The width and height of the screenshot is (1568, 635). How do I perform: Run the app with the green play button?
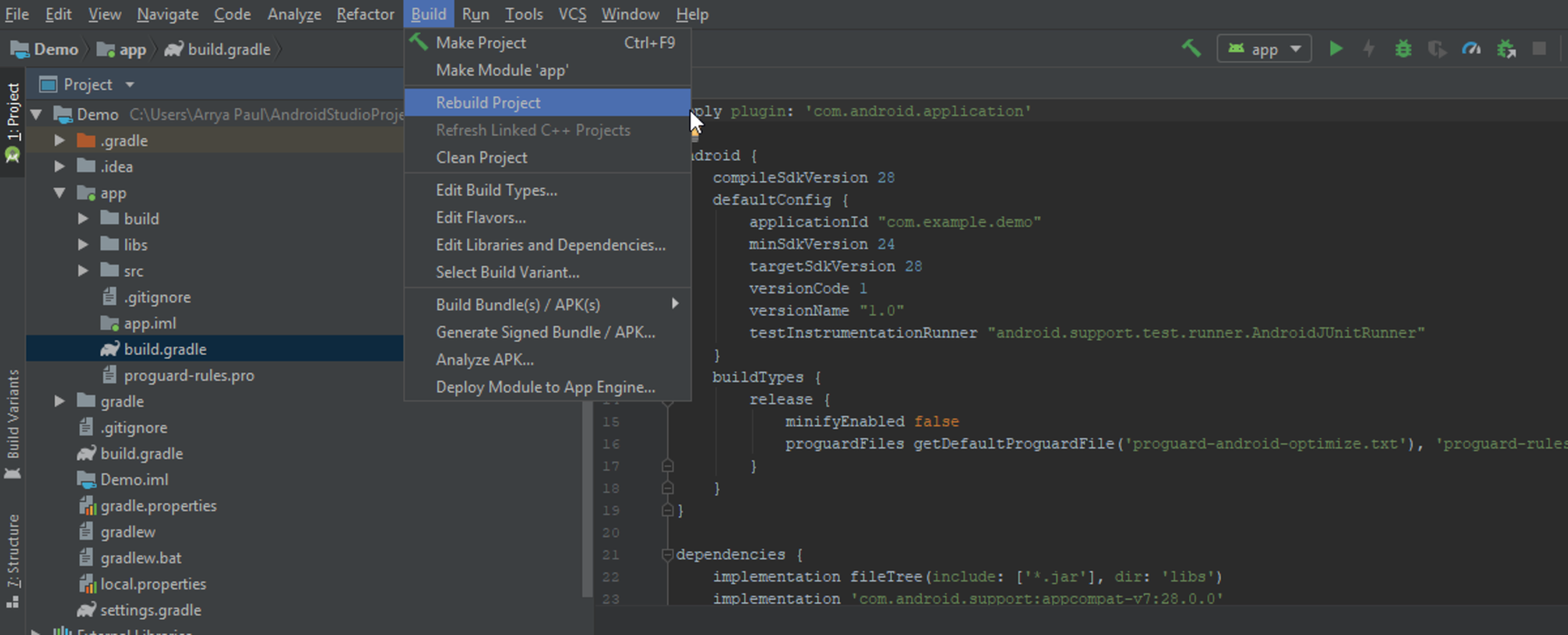tap(1335, 49)
